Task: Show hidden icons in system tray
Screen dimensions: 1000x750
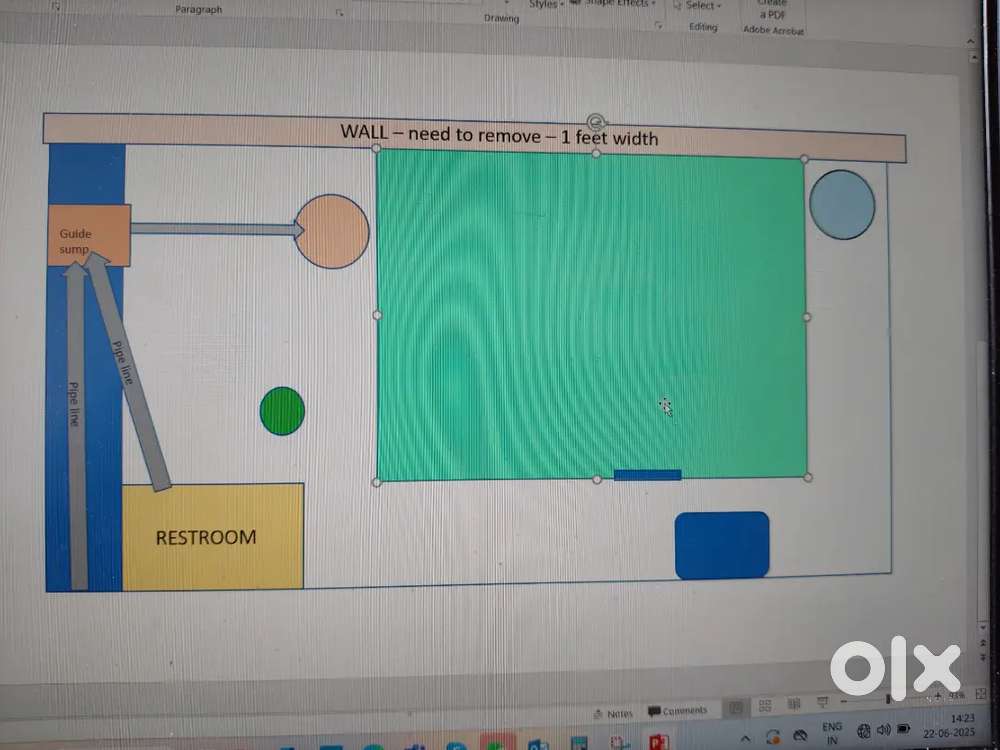Action: [744, 738]
